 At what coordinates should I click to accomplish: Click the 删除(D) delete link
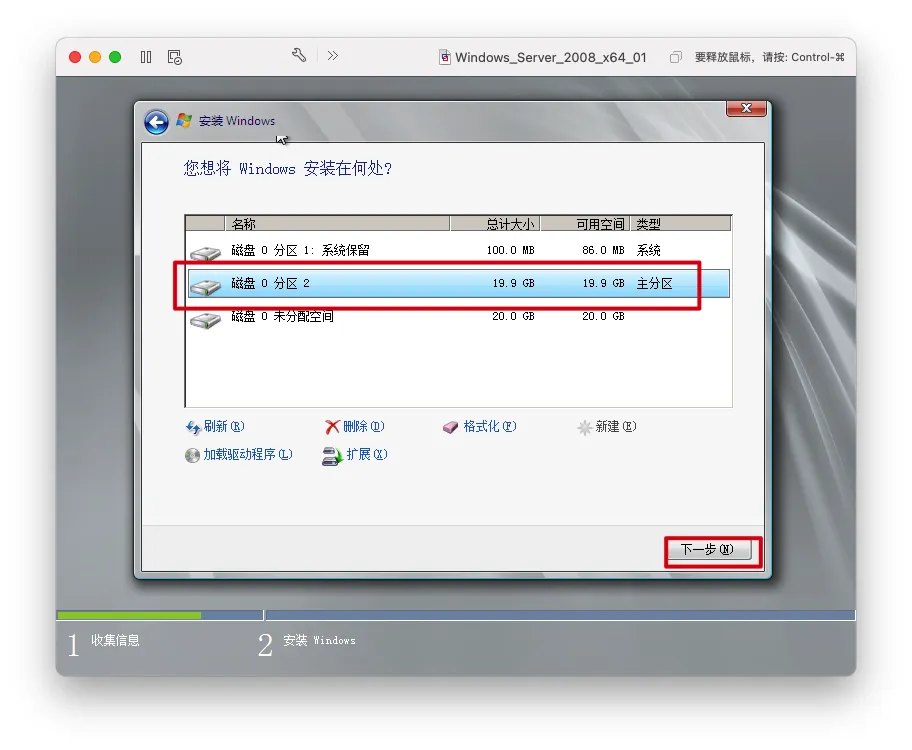364,426
